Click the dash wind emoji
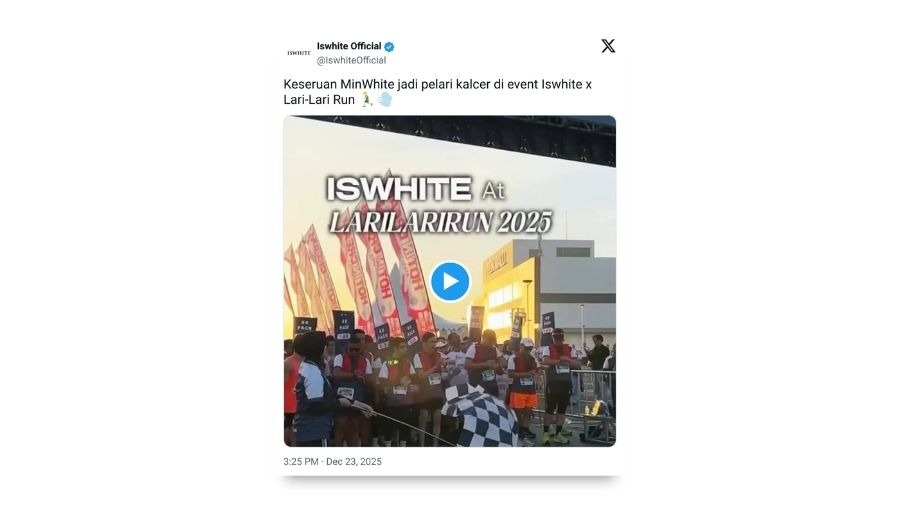This screenshot has height=506, width=900. click(x=385, y=100)
